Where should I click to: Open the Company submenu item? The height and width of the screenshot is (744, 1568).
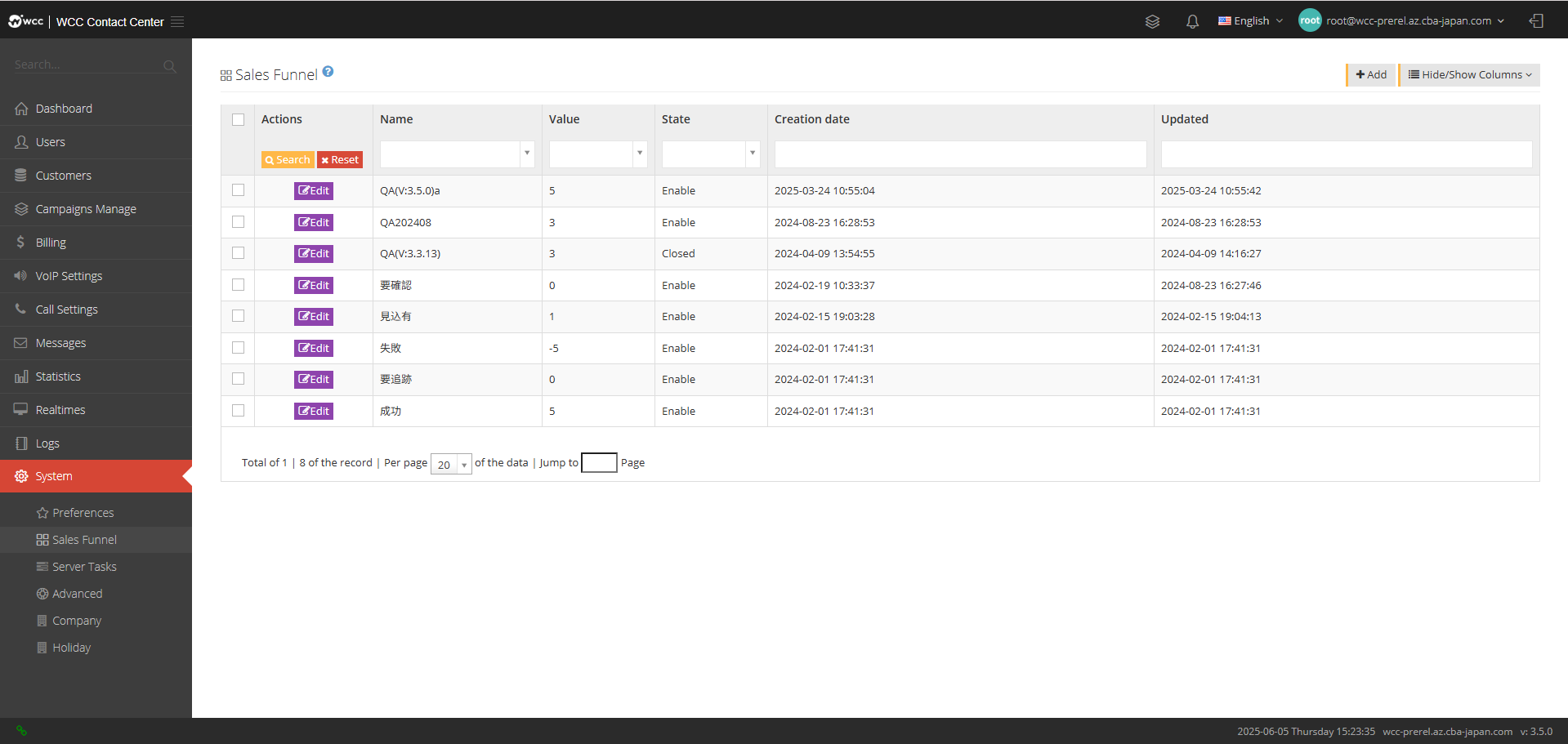pyautogui.click(x=96, y=621)
